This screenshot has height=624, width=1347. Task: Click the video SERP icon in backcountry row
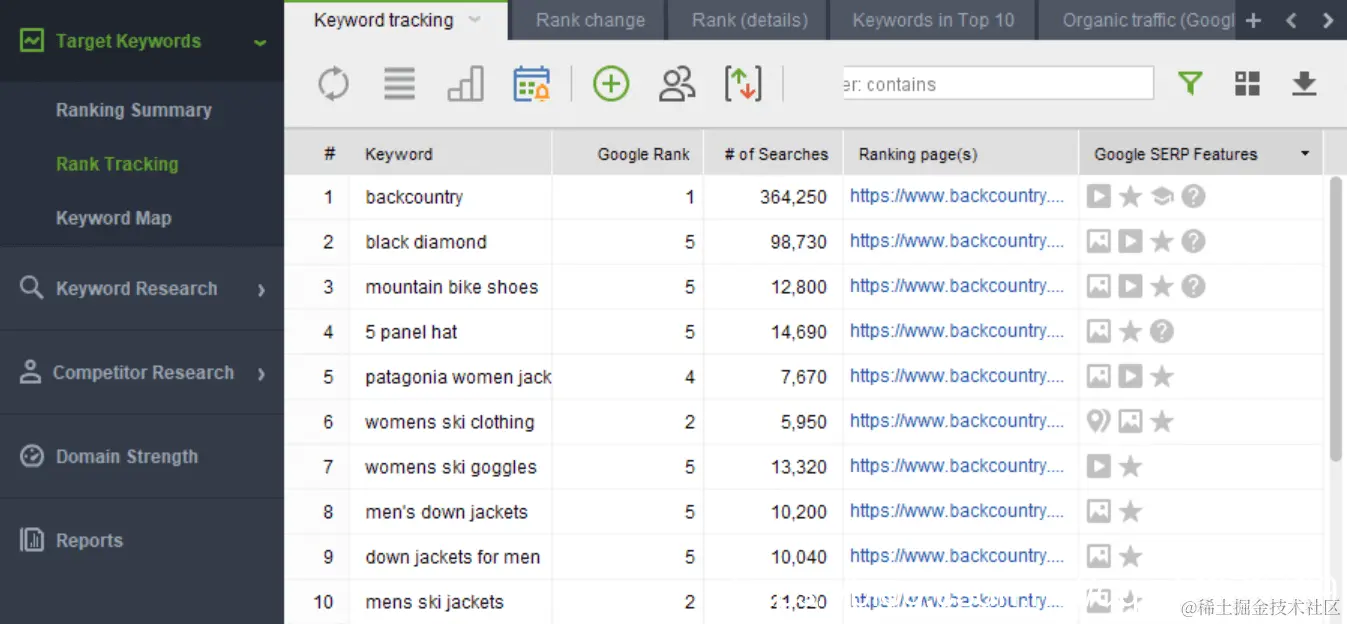1099,196
